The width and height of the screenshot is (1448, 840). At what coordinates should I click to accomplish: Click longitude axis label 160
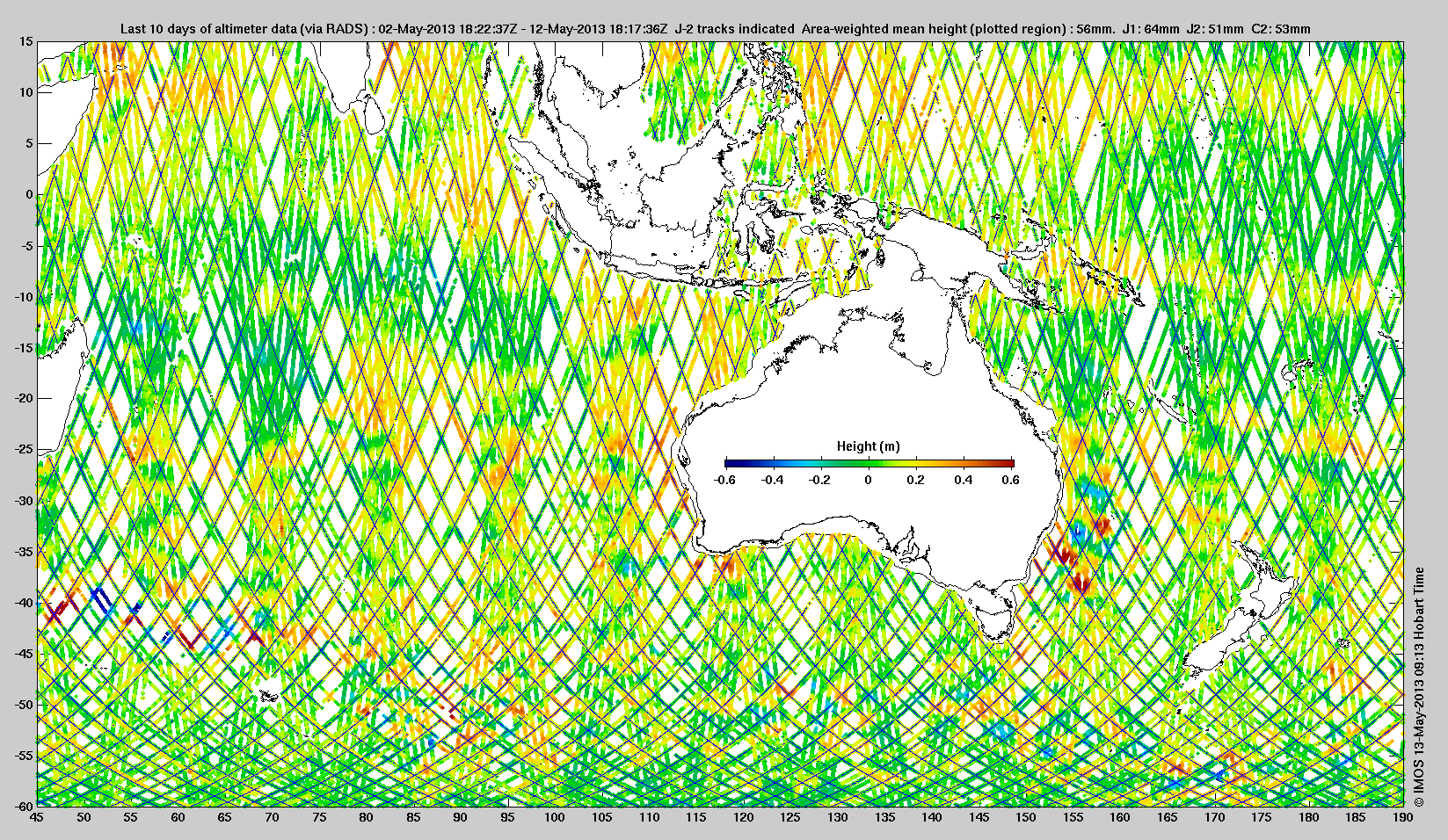point(1120,817)
